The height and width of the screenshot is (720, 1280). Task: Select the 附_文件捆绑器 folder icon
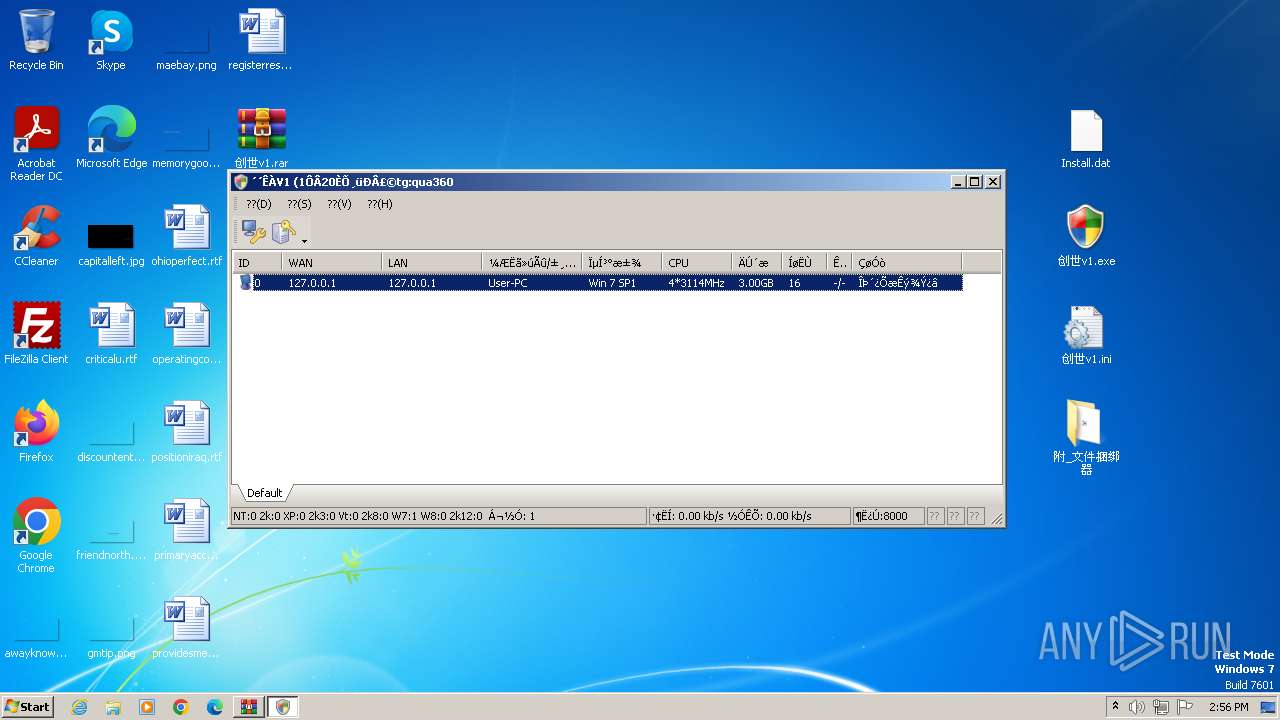1086,438
